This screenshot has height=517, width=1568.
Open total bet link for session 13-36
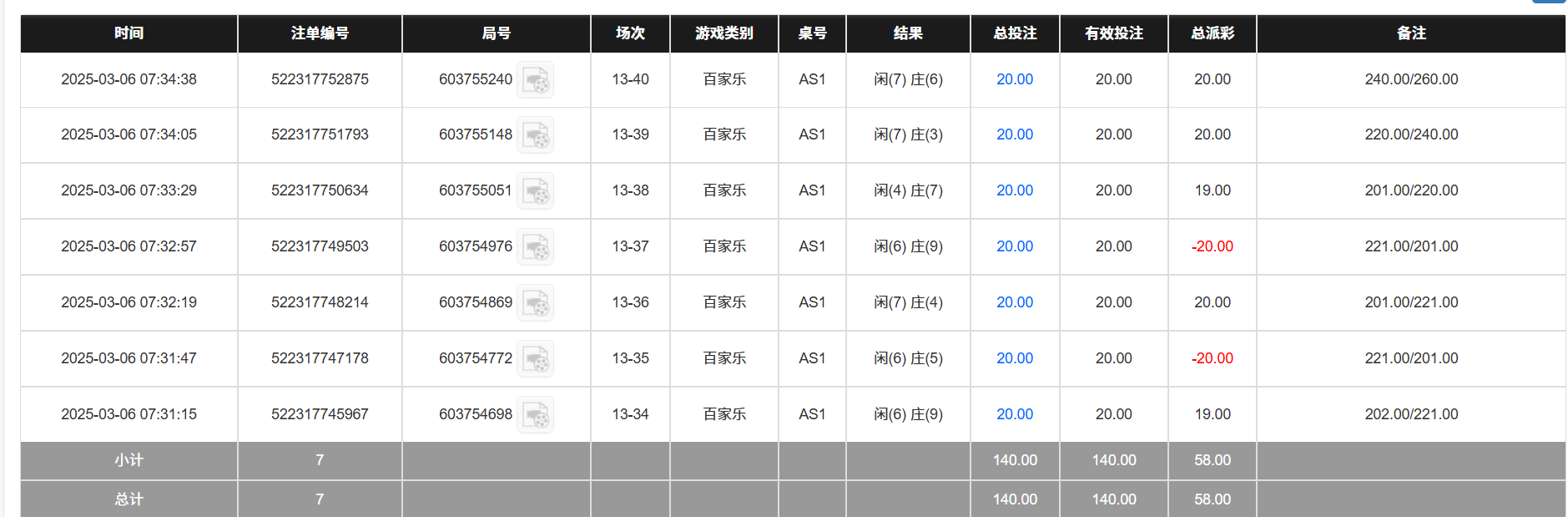click(1014, 302)
